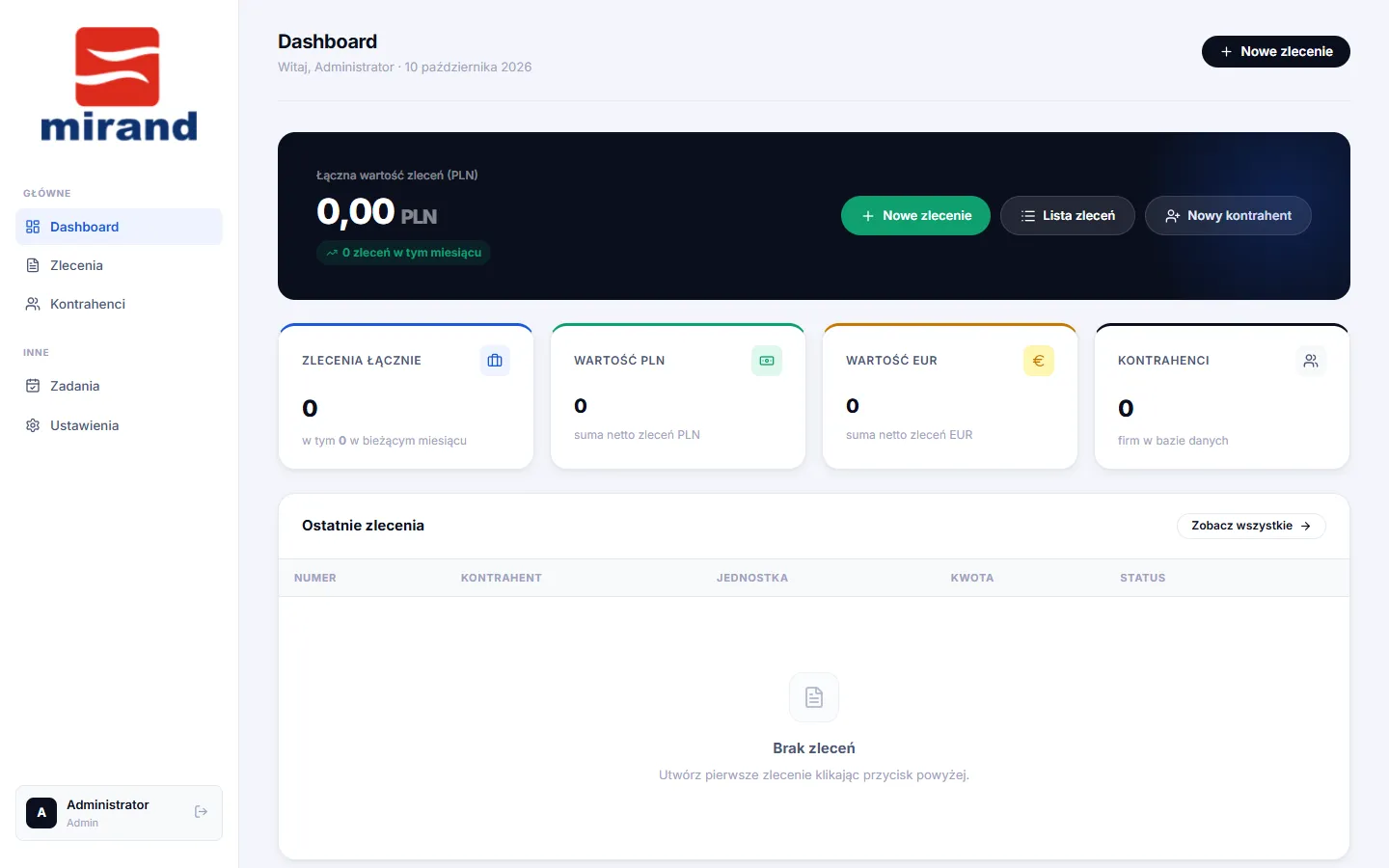Click Zobacz wszystkie link
Viewport: 1389px width, 868px height.
[1251, 526]
